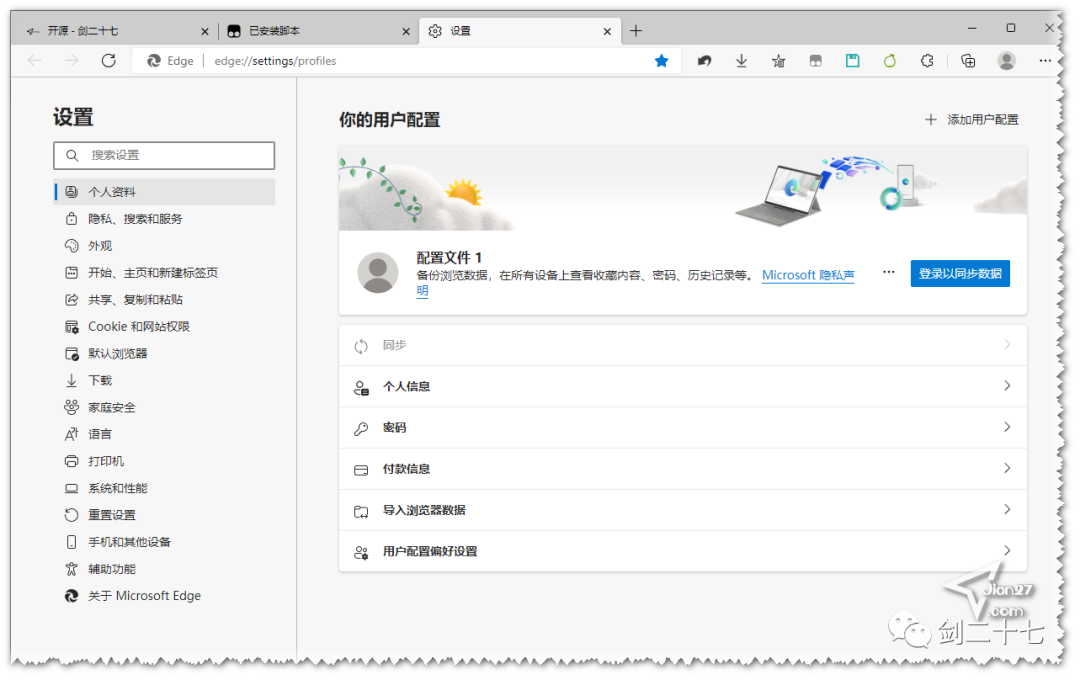
Task: Click the ellipsis next to 配置文件 1
Action: (889, 272)
